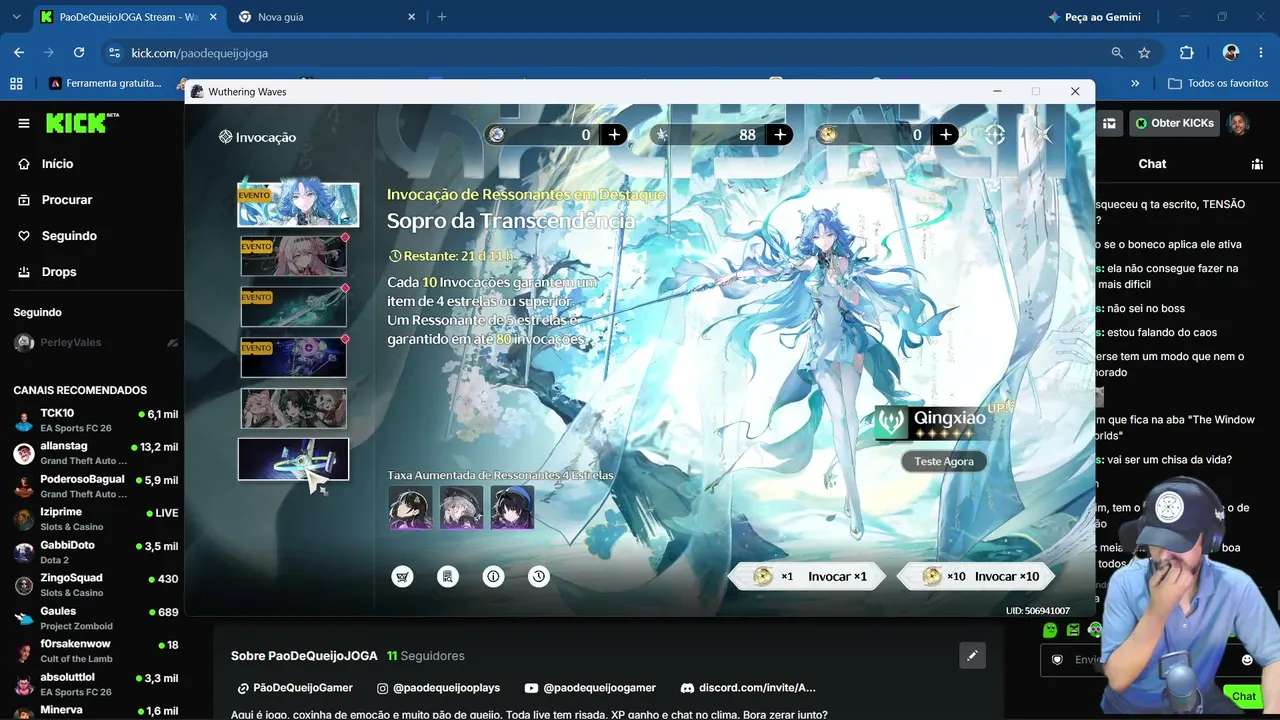Open the discord.com/invite link
Viewport: 1280px width, 720px height.
click(748, 688)
